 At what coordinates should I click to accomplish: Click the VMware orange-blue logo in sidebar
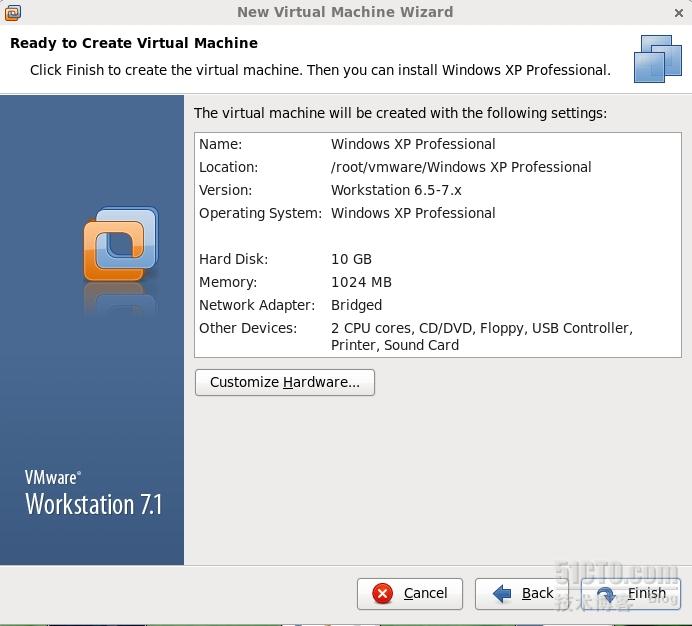tap(120, 245)
